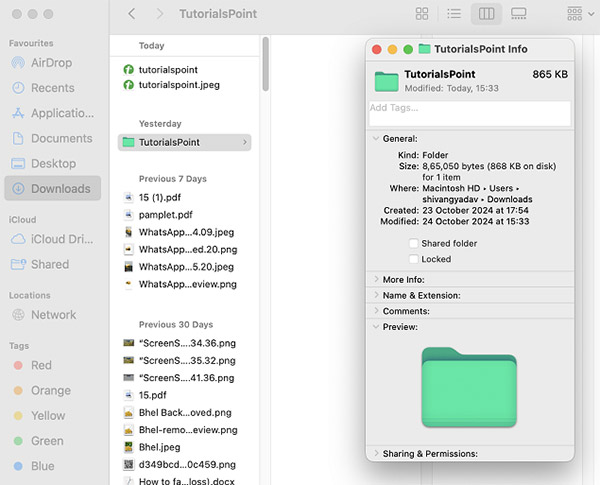
Task: Click the Red tag color
Action: (41, 365)
